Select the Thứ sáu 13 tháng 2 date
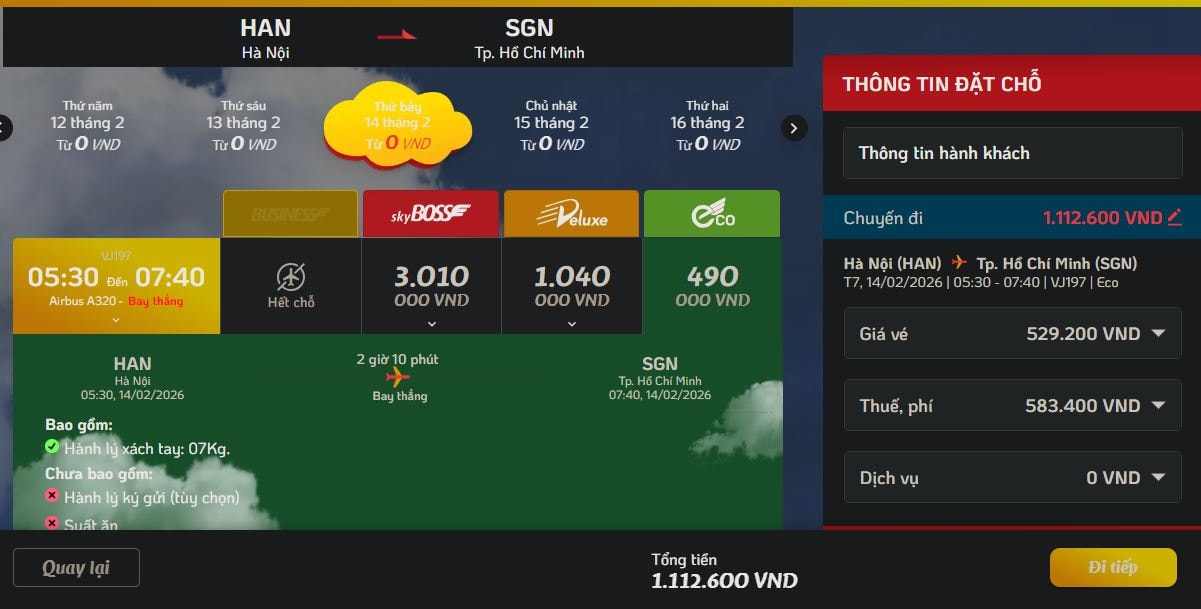1201x609 pixels. click(244, 125)
